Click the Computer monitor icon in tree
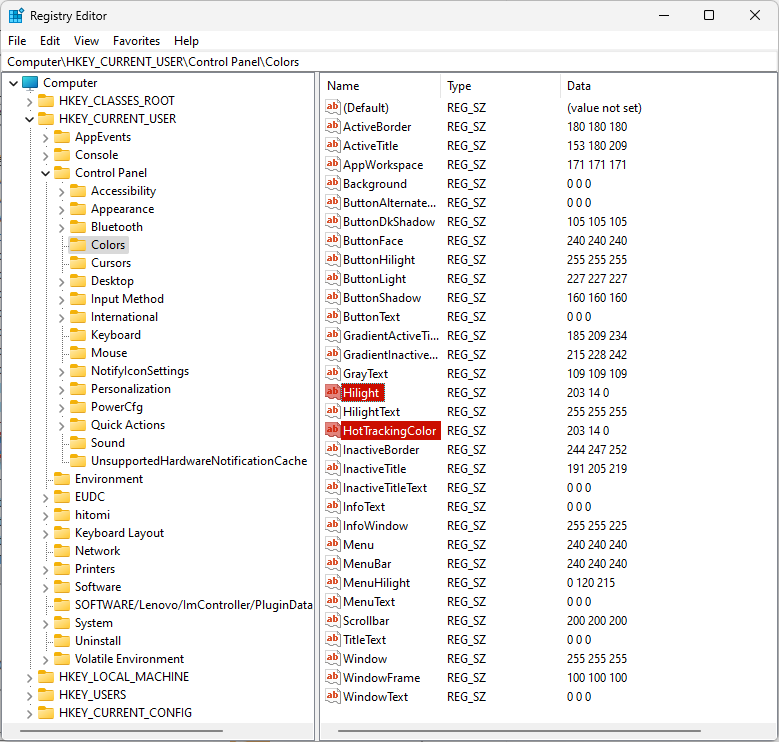This screenshot has width=779, height=742. (x=30, y=83)
